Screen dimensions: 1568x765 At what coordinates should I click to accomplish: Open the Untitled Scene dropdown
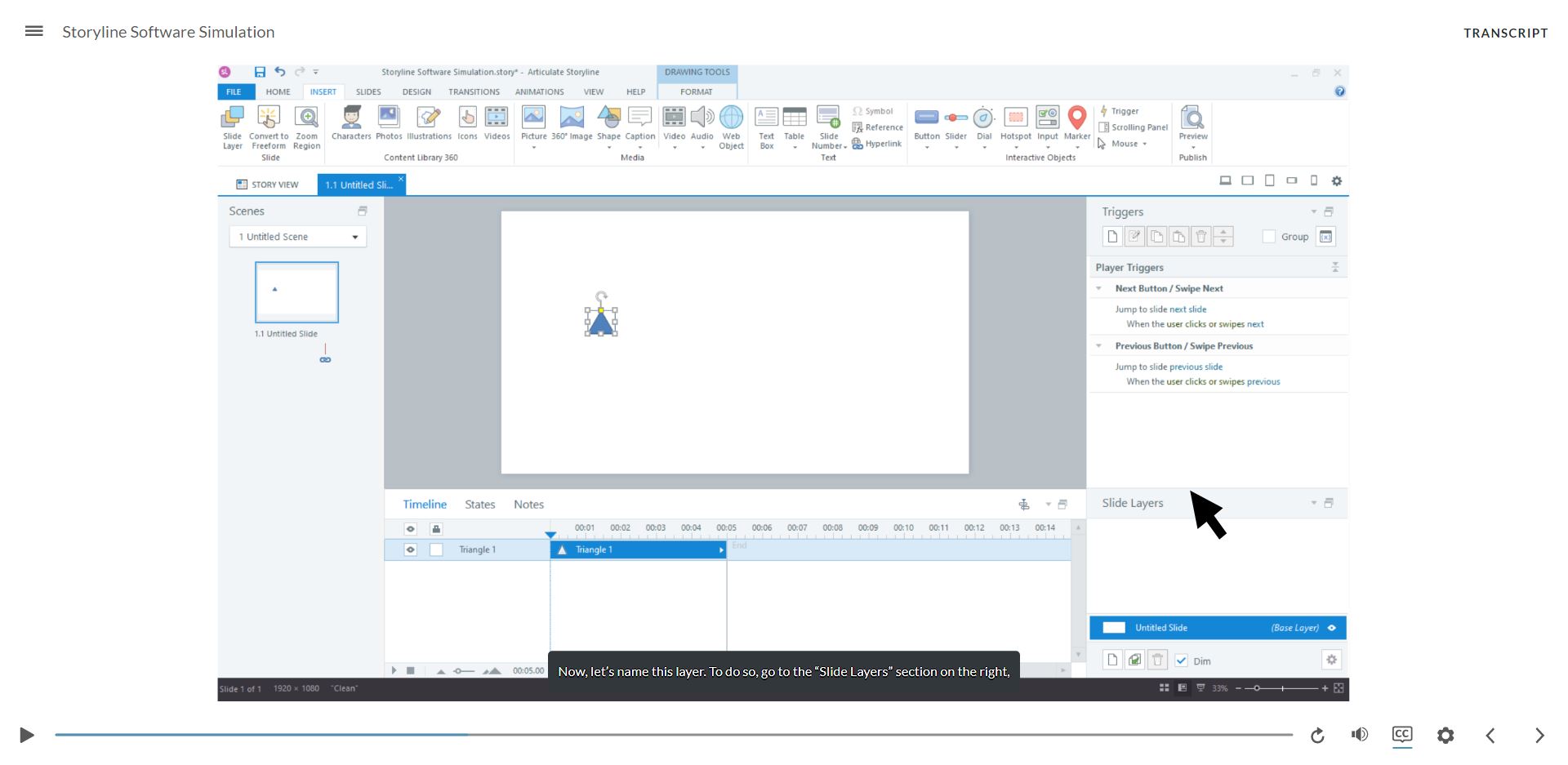click(354, 236)
